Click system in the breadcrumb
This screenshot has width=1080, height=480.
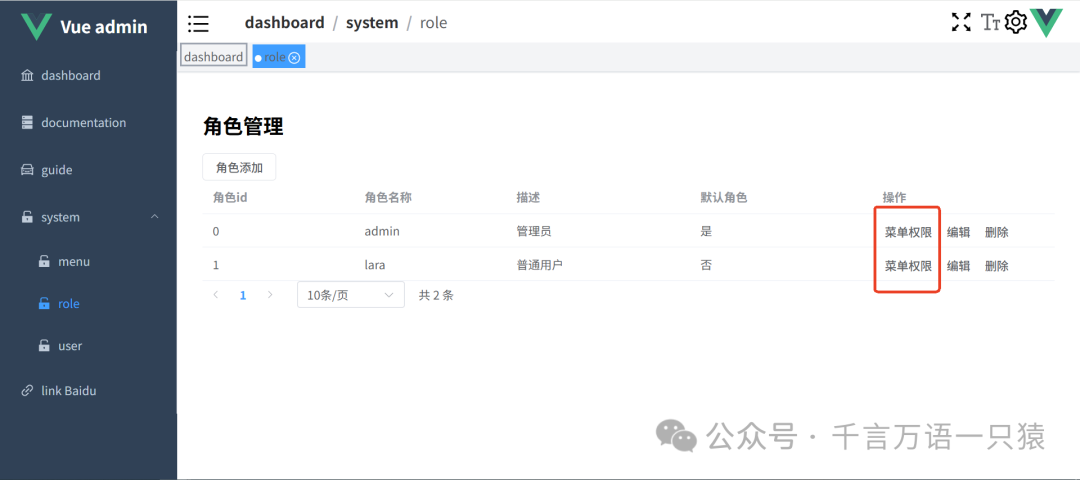(x=372, y=23)
